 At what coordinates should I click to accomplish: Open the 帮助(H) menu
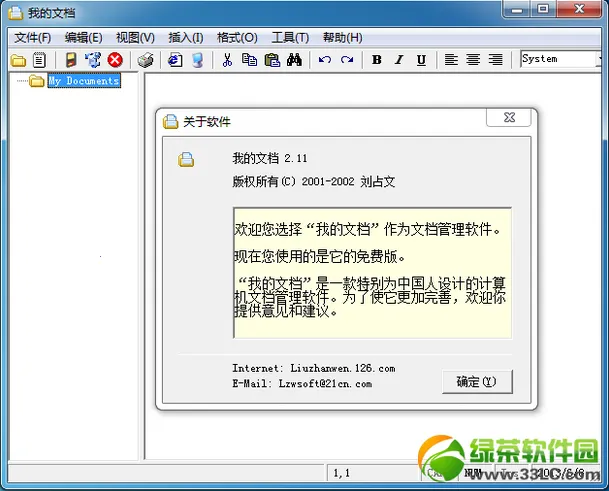point(342,38)
